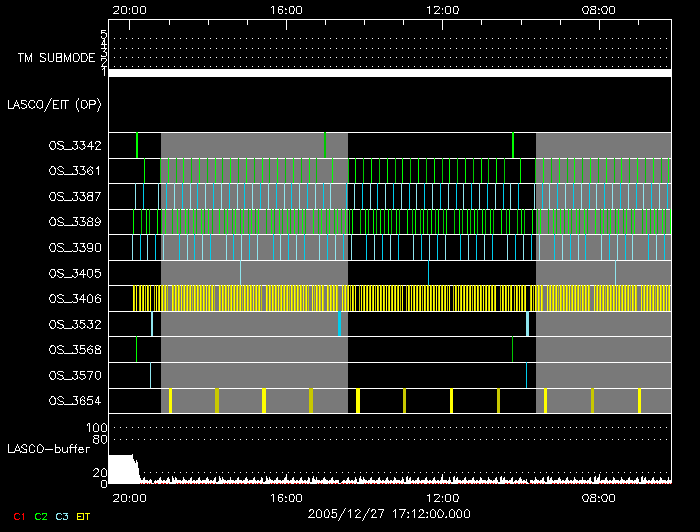
Task: Click the 2005/12/27 17:12:00.000 timestamp
Action: (387, 513)
